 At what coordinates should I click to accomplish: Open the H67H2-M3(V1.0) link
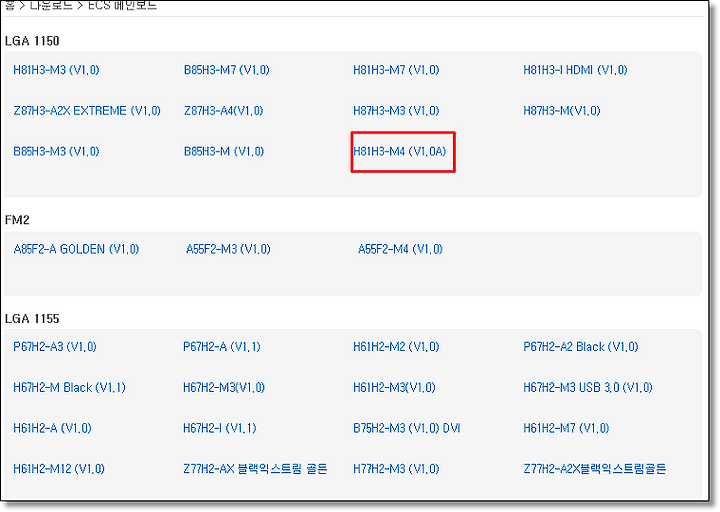[224, 388]
